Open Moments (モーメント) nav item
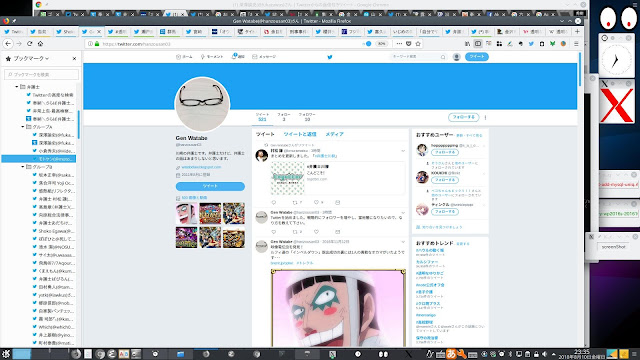Viewport: 640px width, 360px height. tap(211, 57)
